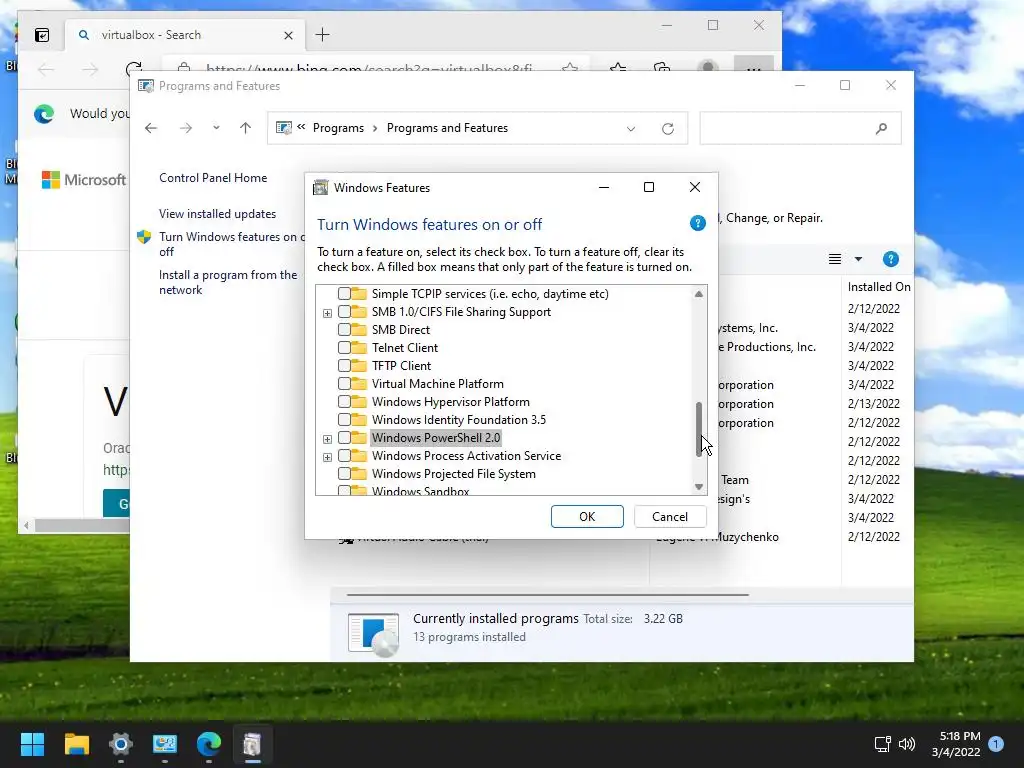Click search magnifier in Programs and Features
This screenshot has height=768, width=1024.
881,129
